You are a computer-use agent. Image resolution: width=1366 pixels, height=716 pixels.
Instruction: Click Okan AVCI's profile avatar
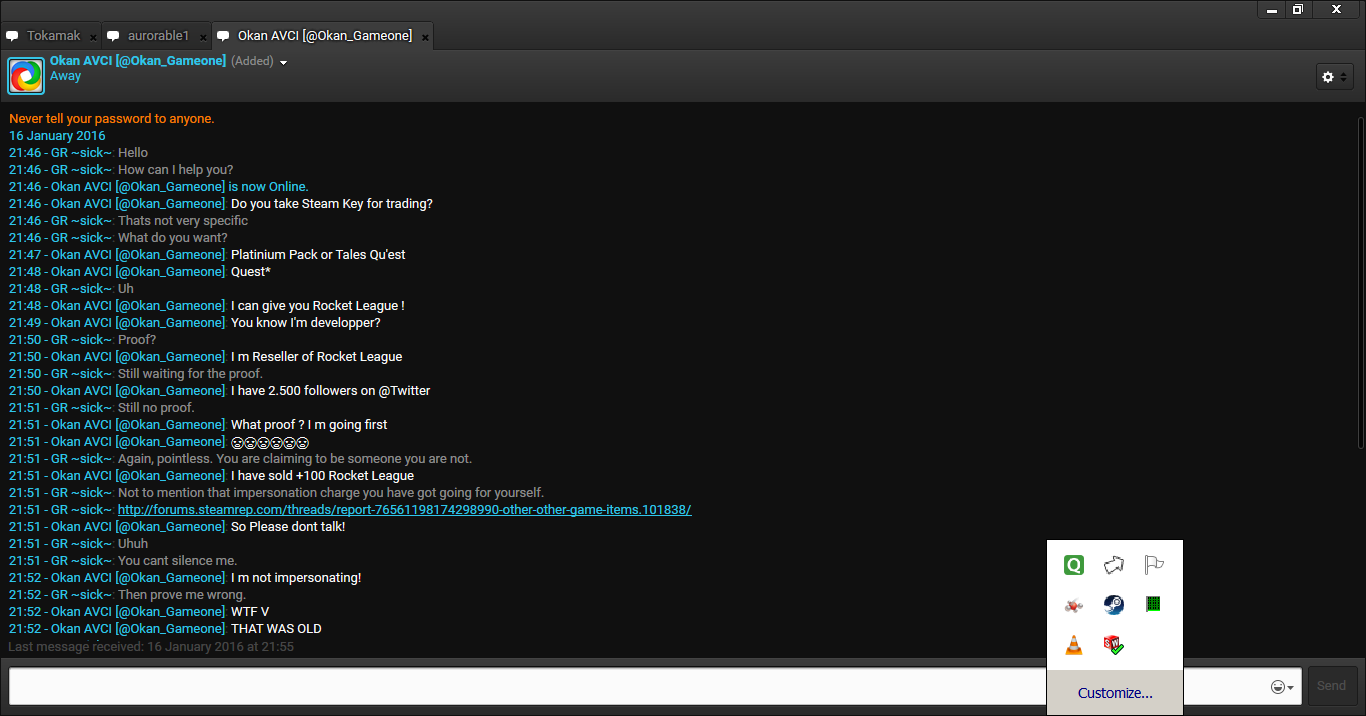click(x=26, y=75)
